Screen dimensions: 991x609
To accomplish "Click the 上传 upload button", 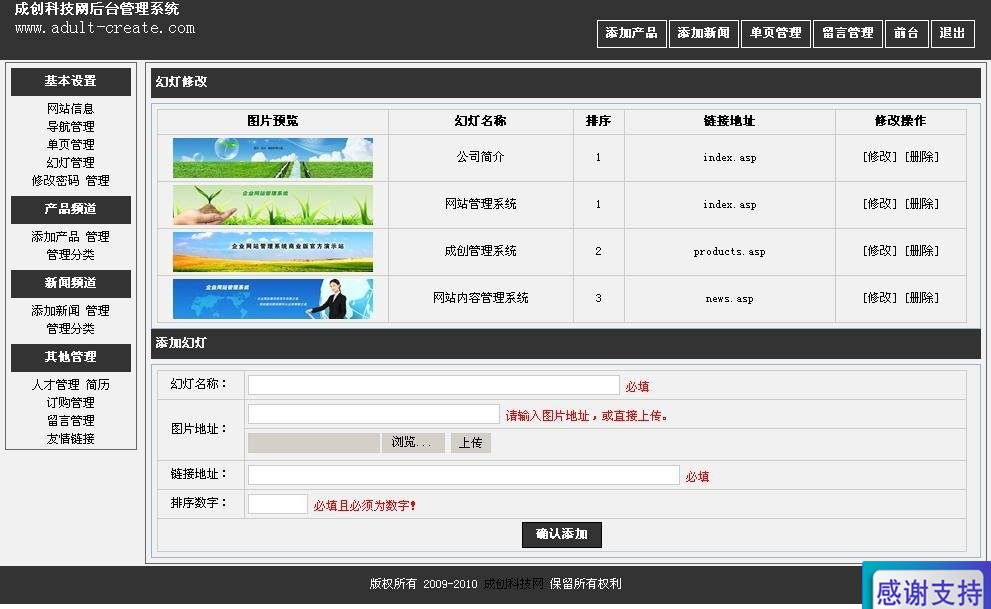I will click(x=471, y=443).
